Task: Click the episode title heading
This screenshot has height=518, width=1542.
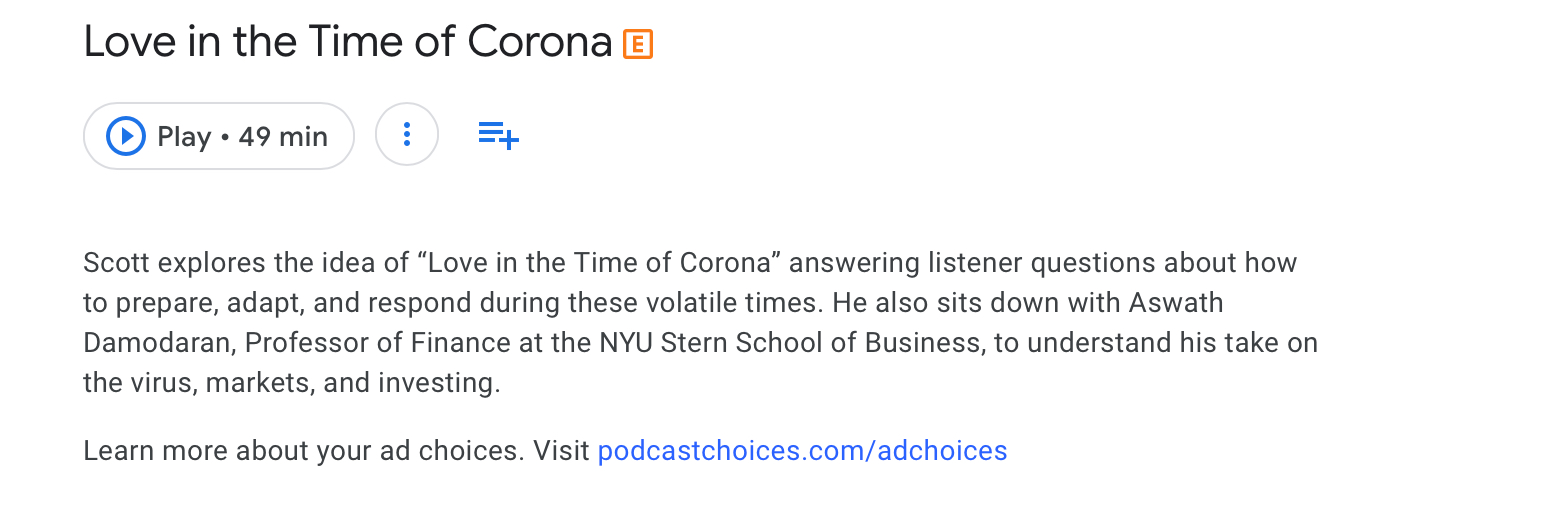Action: click(x=347, y=43)
